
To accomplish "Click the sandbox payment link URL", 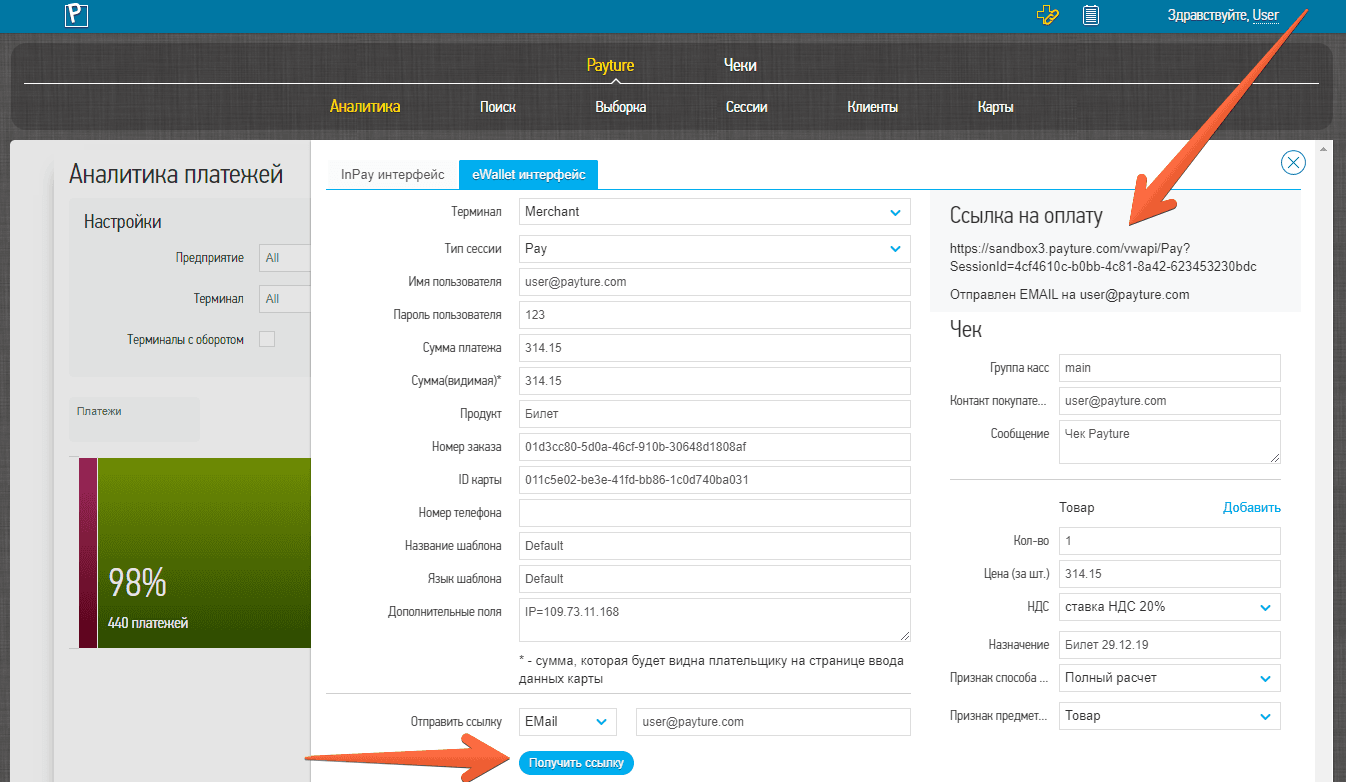I will (1103, 259).
